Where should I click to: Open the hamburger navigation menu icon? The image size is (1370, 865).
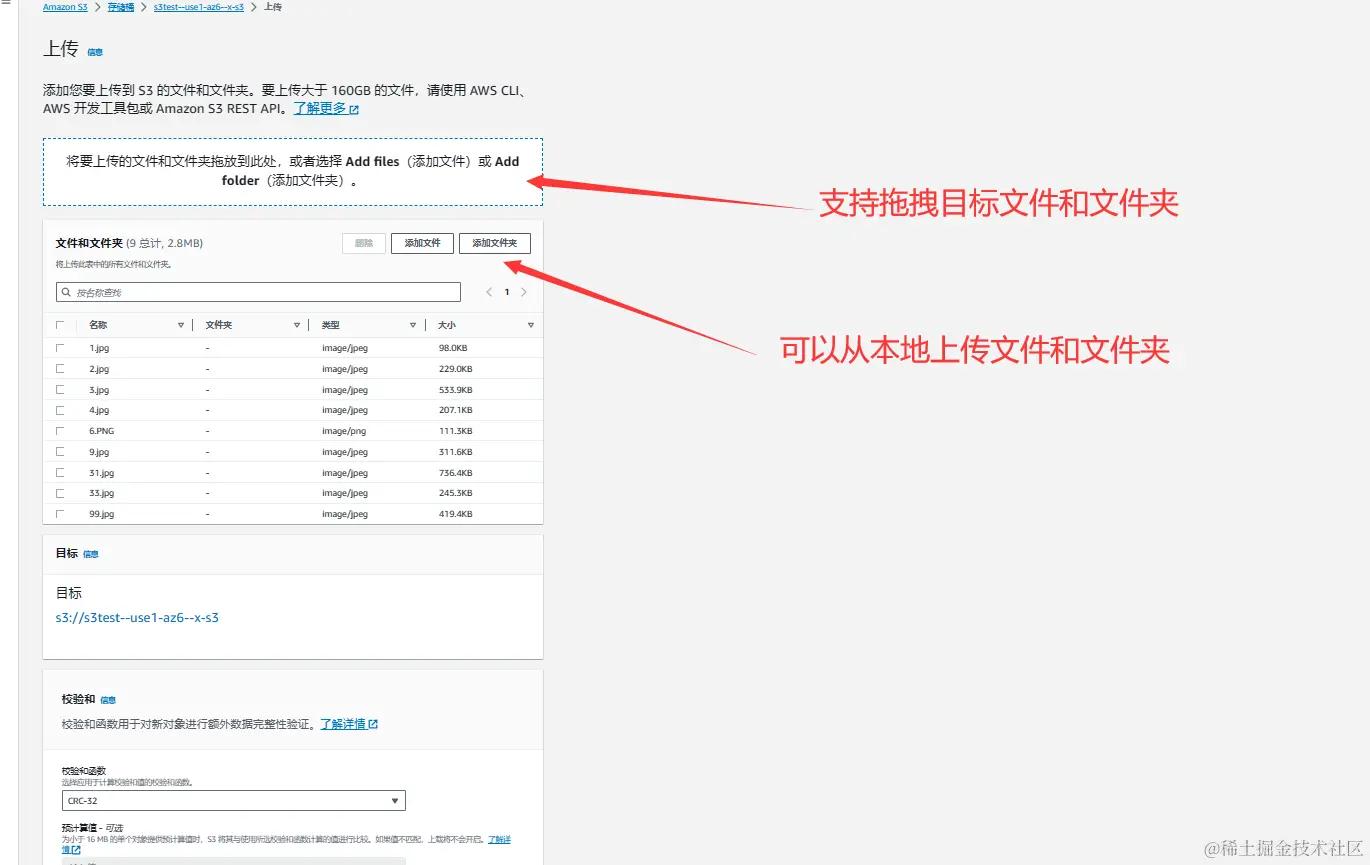point(5,5)
